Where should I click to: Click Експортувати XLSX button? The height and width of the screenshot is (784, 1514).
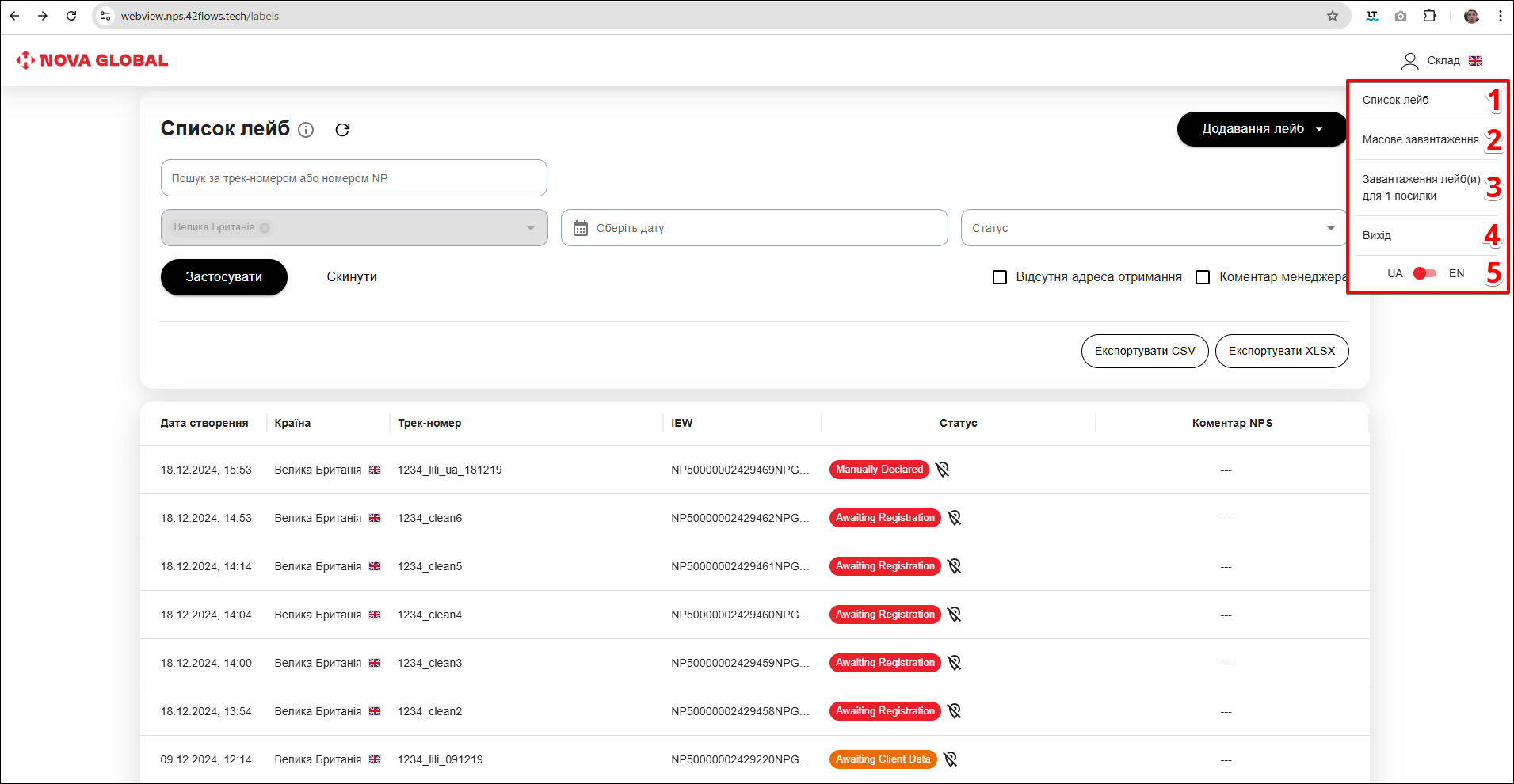pos(1282,351)
